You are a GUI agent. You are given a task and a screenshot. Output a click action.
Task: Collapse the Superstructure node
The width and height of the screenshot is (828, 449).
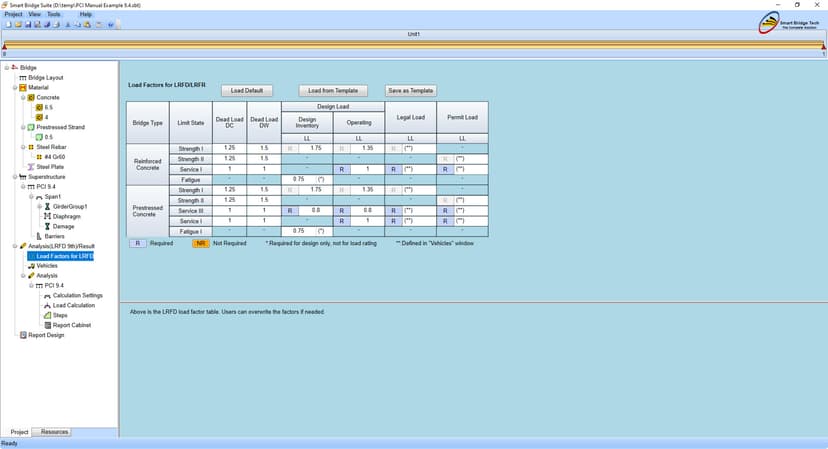tap(15, 177)
